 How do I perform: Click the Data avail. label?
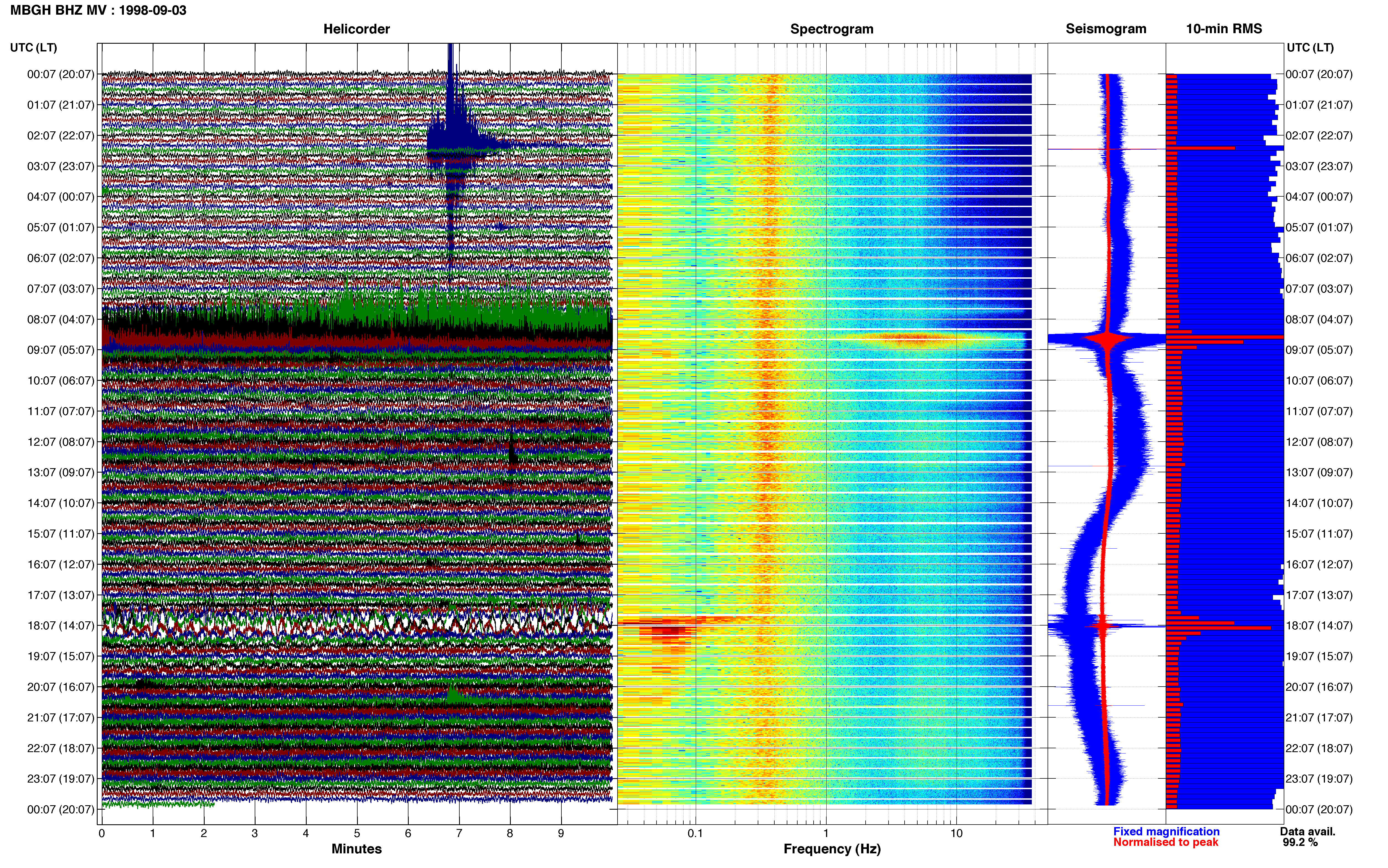[x=1308, y=831]
